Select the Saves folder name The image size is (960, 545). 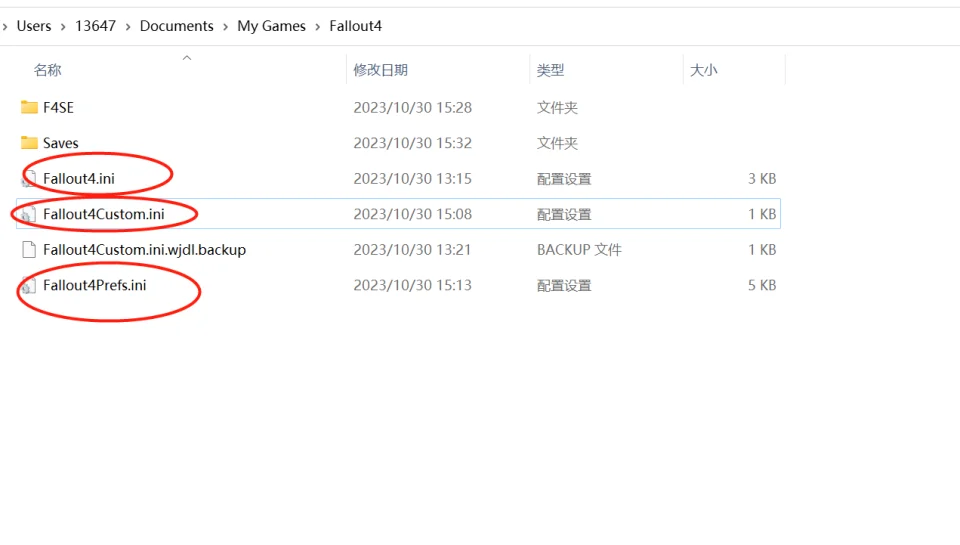pyautogui.click(x=61, y=143)
